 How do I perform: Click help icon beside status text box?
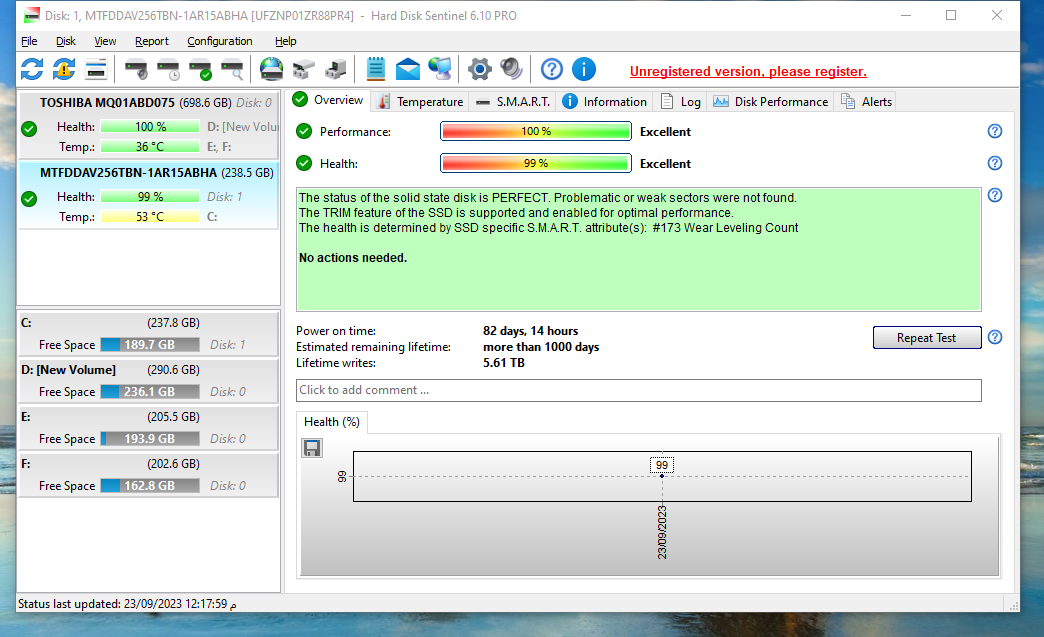[995, 195]
